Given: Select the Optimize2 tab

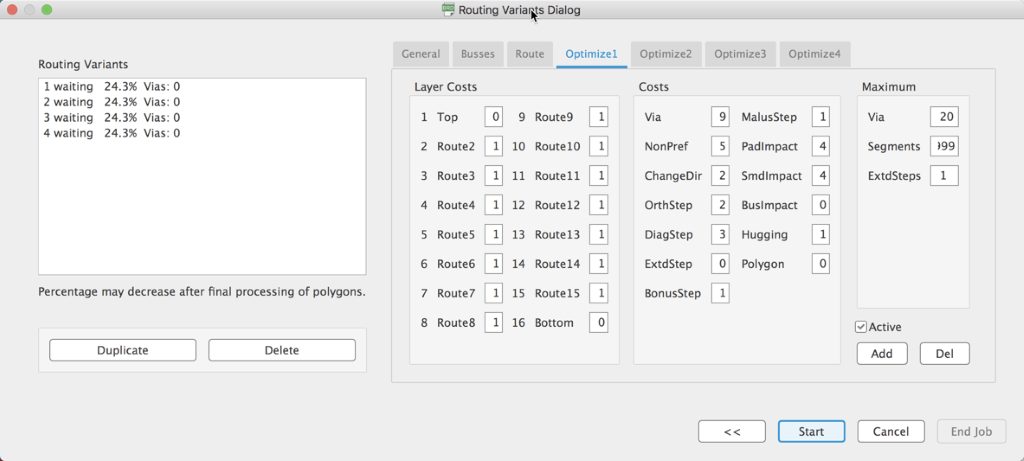Looking at the screenshot, I should coord(665,54).
